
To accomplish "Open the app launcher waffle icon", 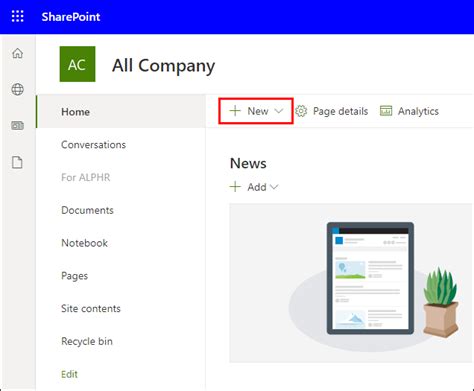I will (17, 16).
